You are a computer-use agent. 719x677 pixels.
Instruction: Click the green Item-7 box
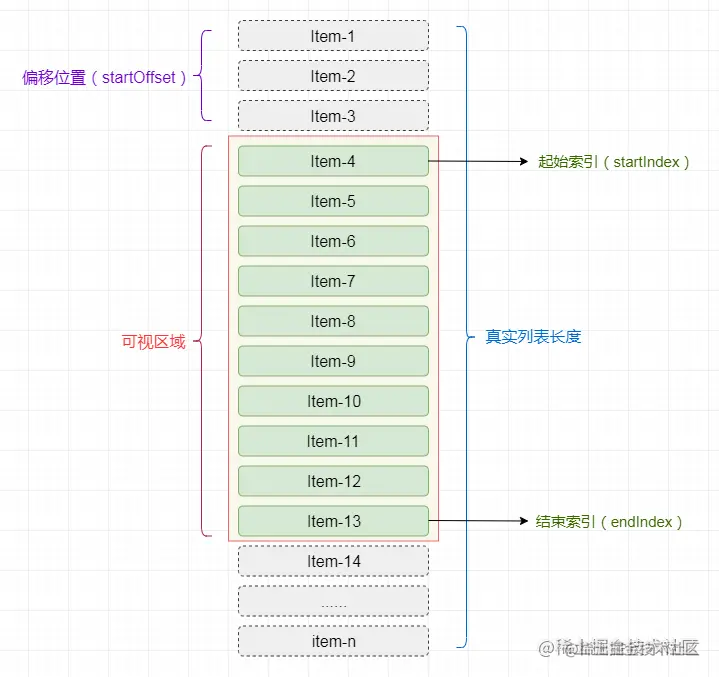pos(333,281)
